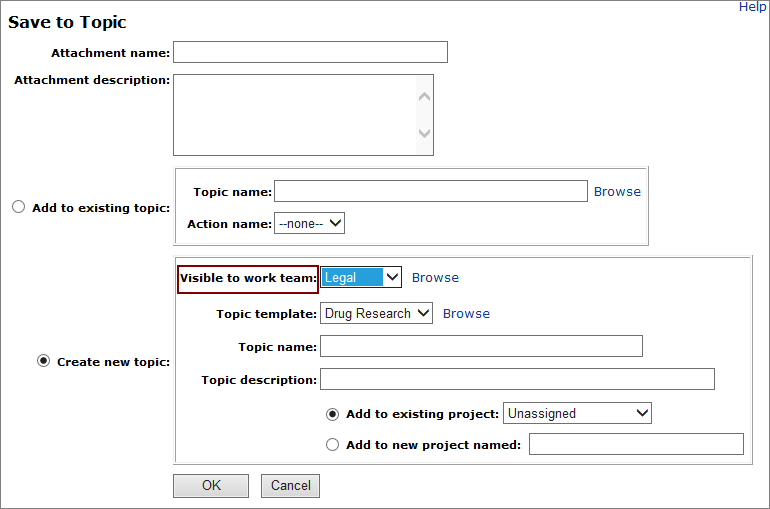Click Browse next to existing Topic name
Viewport: 770px width, 509px height.
point(617,191)
